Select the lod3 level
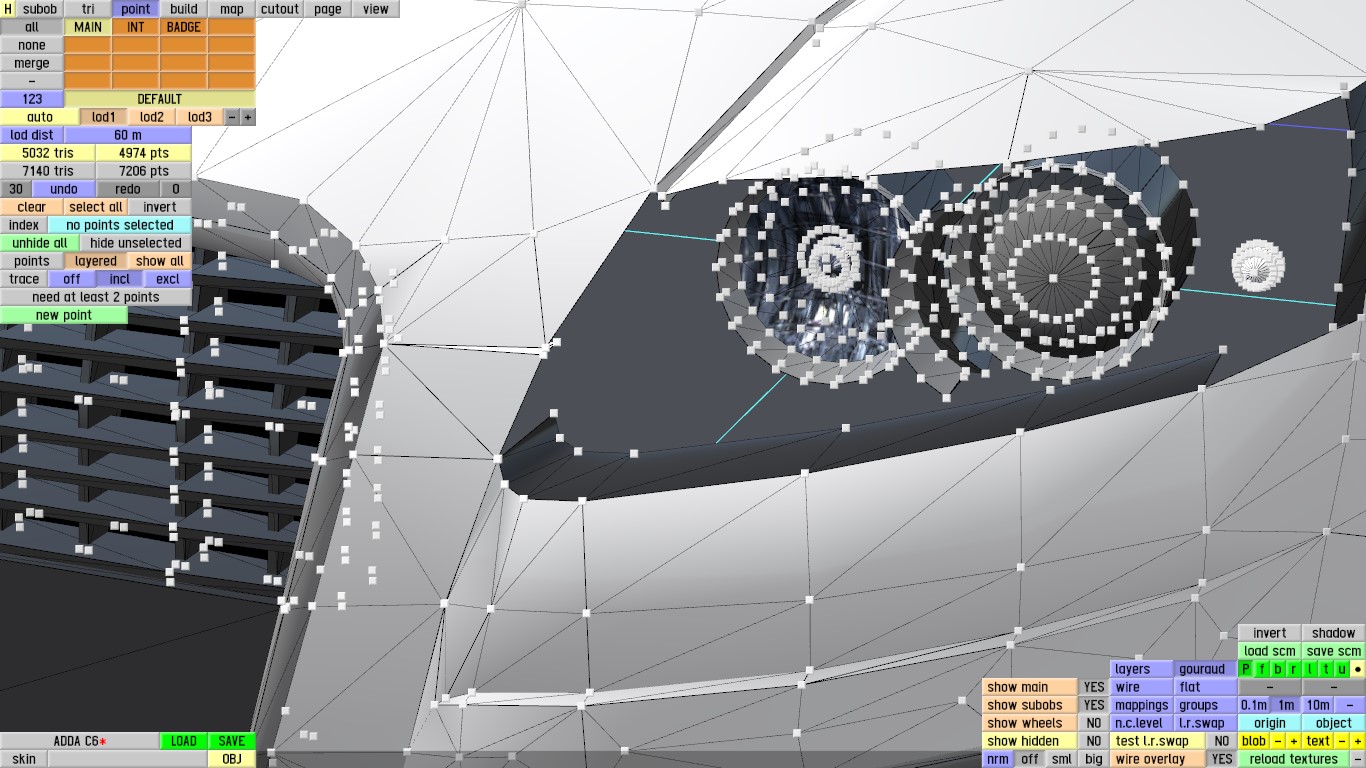 click(200, 117)
